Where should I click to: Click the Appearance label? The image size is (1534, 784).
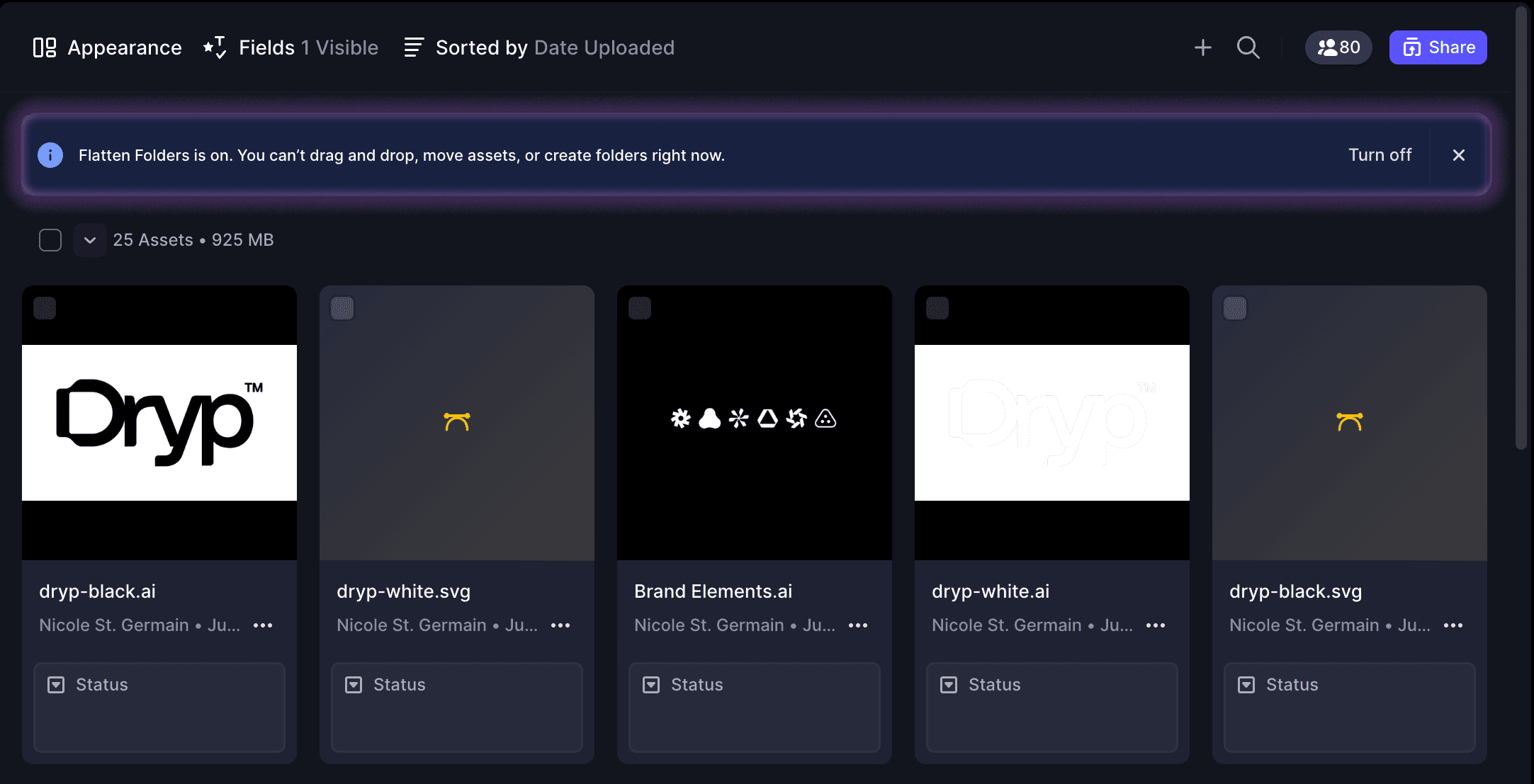pyautogui.click(x=125, y=47)
